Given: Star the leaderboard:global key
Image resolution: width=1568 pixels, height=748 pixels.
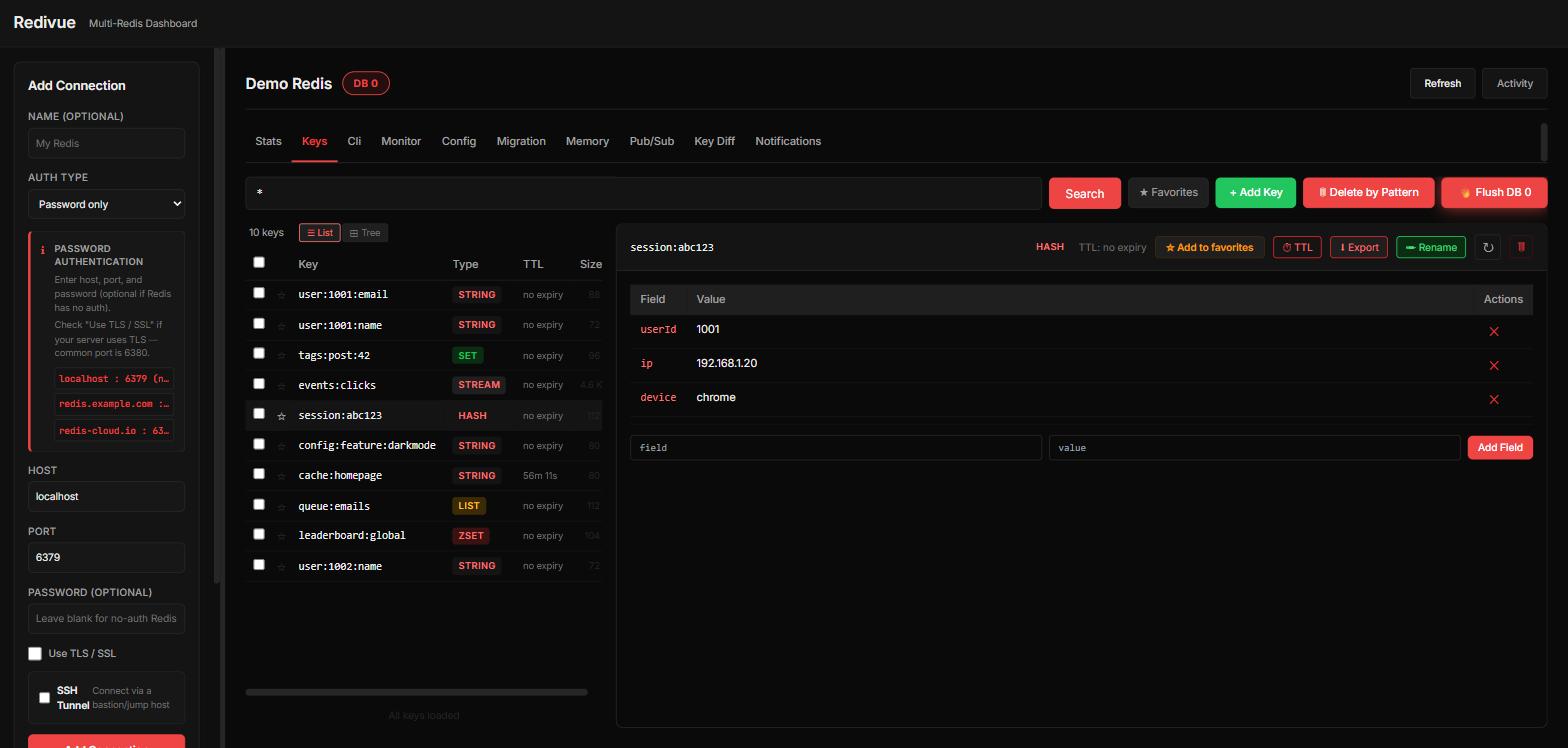Looking at the screenshot, I should point(281,536).
